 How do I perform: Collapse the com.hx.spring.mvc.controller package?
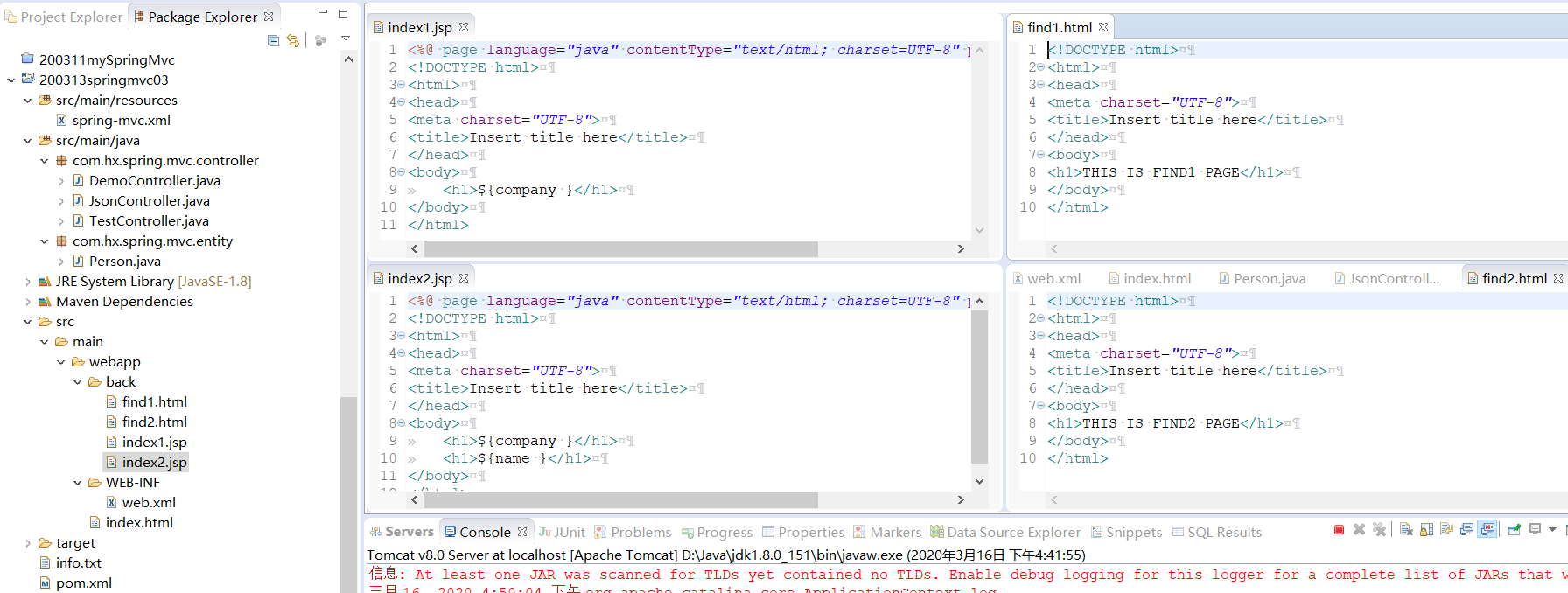coord(44,160)
